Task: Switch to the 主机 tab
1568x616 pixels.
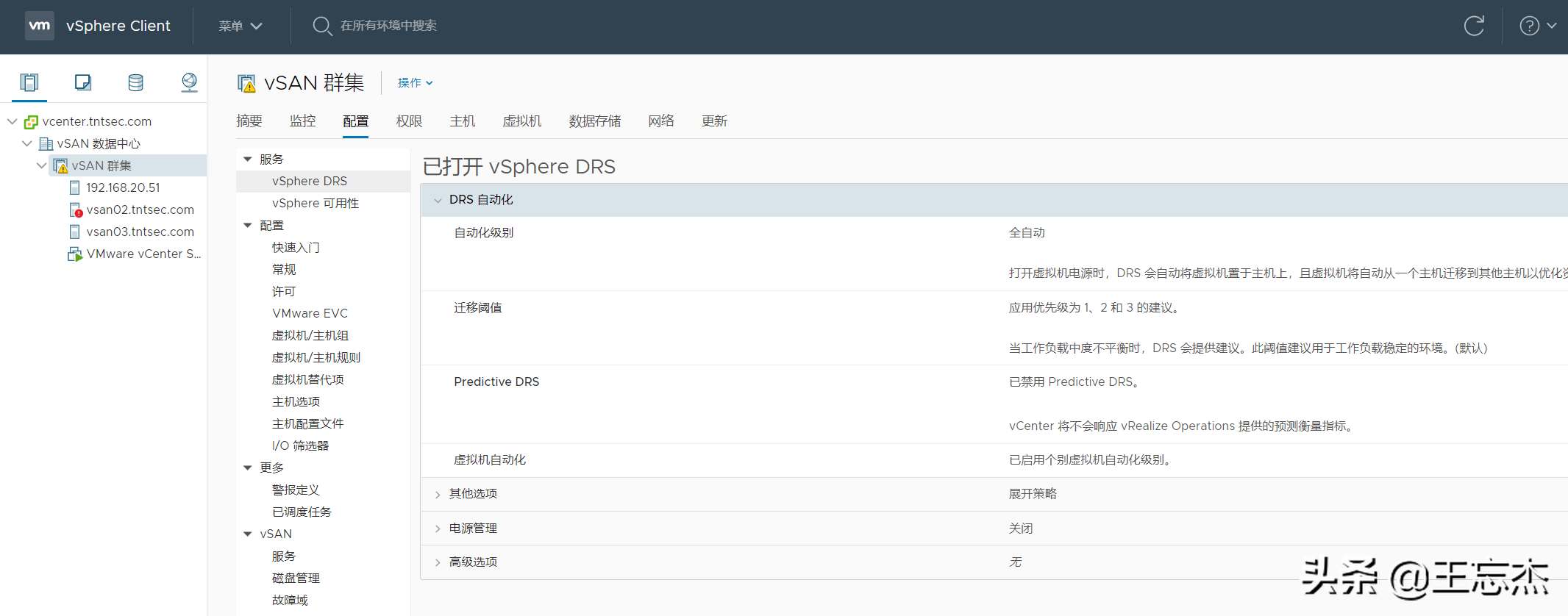Action: (x=463, y=121)
